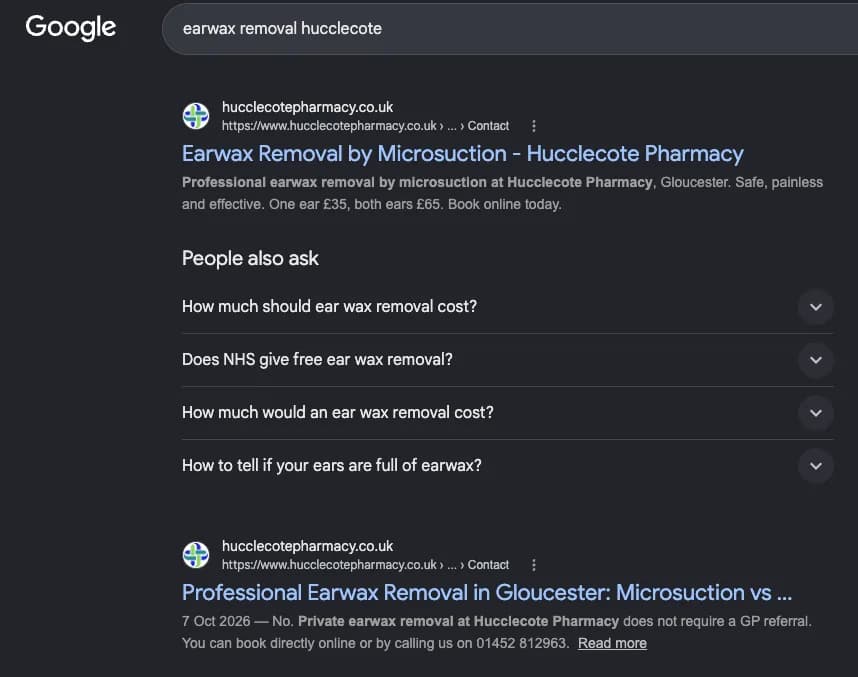Expand "How to tell if your ears are full of earwax?"
Image resolution: width=858 pixels, height=677 pixels.
(x=507, y=466)
